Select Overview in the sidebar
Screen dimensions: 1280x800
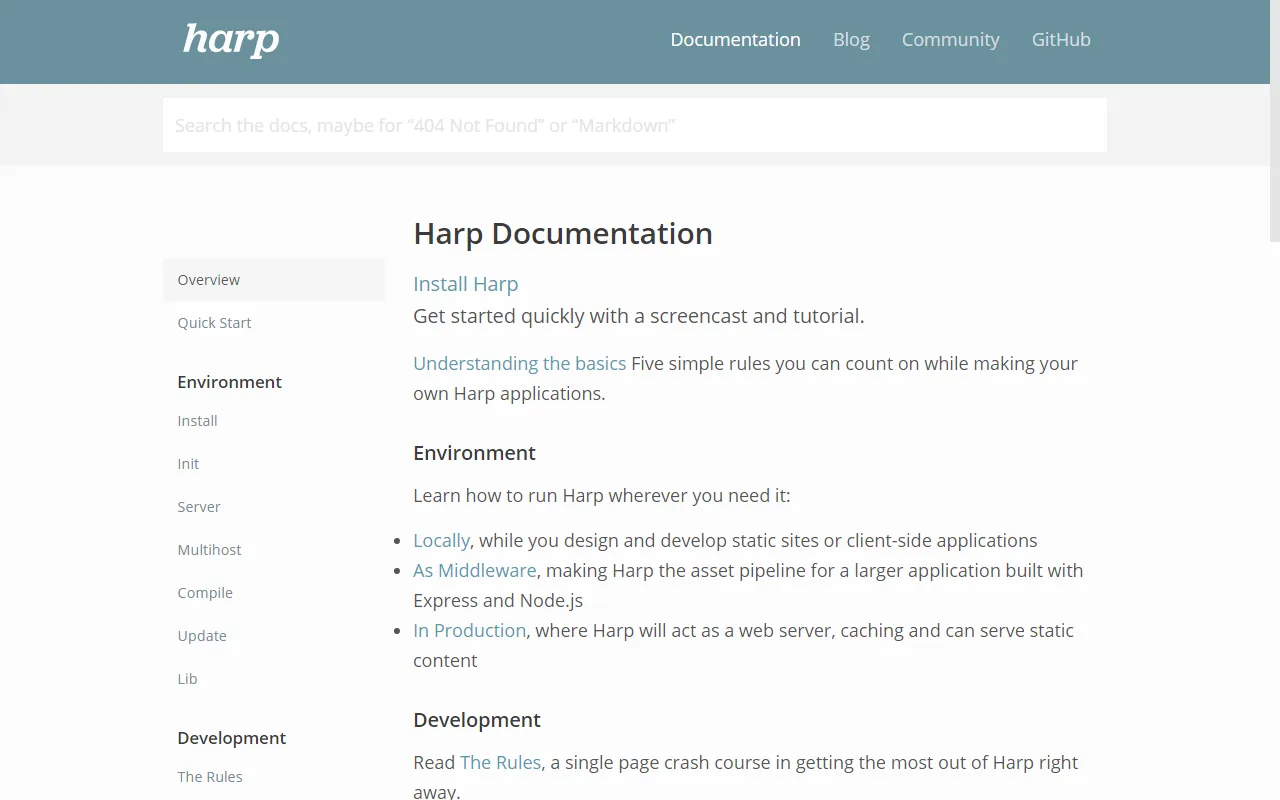pos(274,280)
